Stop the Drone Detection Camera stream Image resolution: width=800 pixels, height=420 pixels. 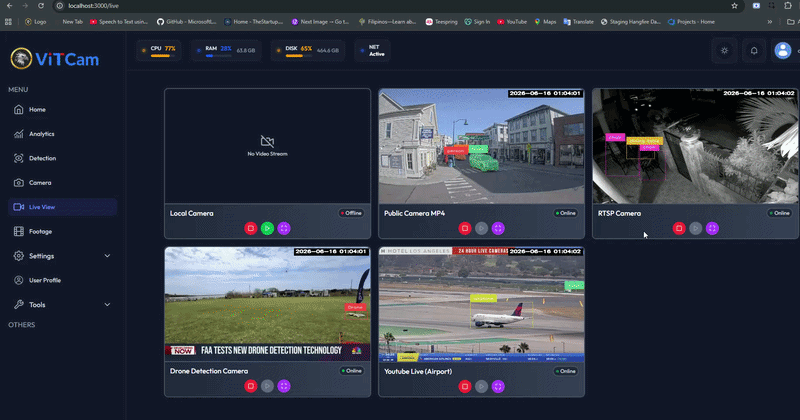tap(251, 386)
